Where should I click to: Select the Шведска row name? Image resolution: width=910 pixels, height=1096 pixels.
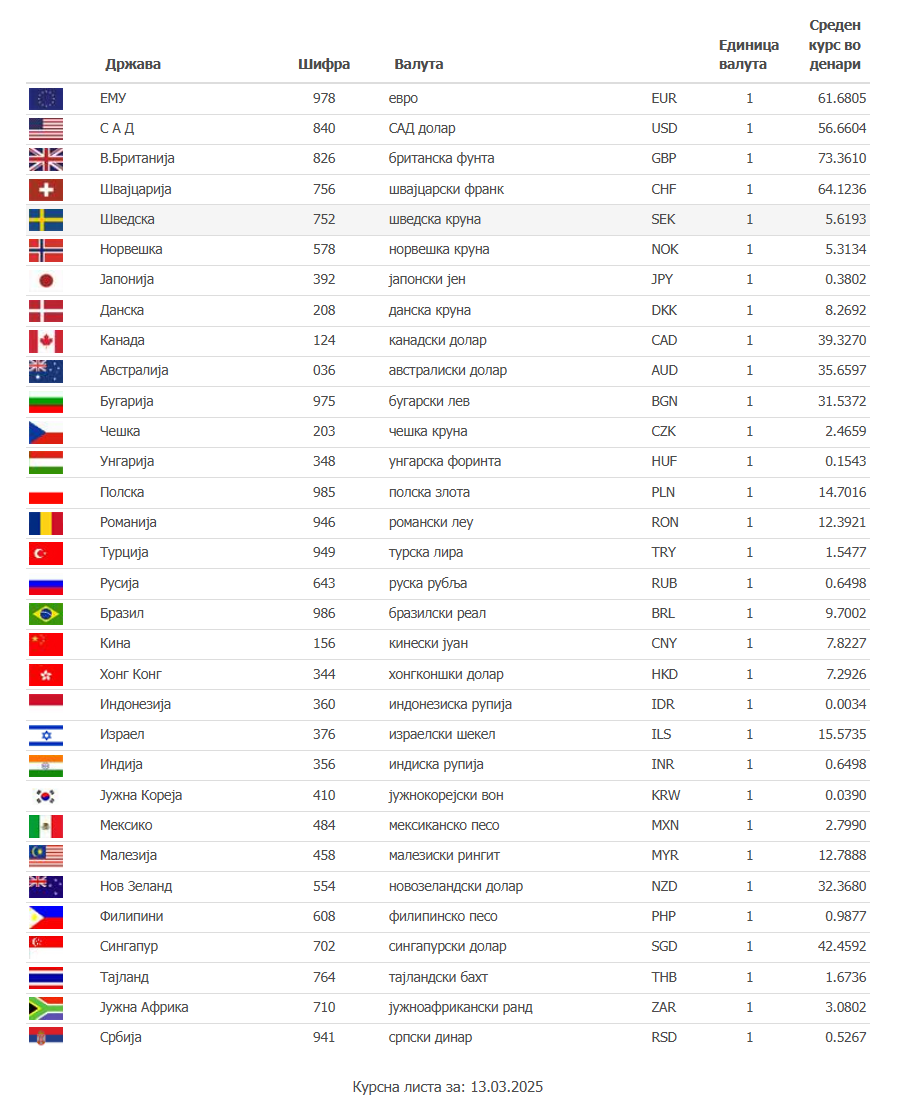point(127,219)
